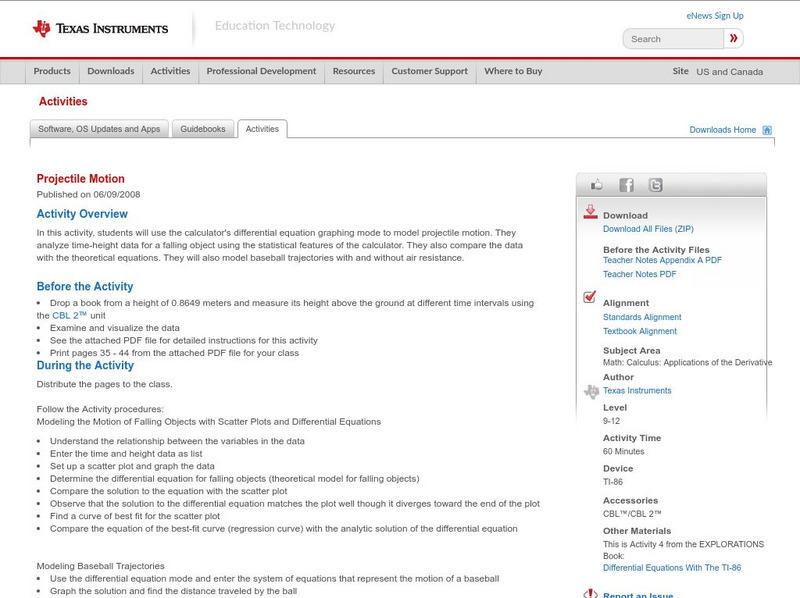This screenshot has height=598, width=800.
Task: Click the Report an Issue warning icon
Action: point(590,593)
